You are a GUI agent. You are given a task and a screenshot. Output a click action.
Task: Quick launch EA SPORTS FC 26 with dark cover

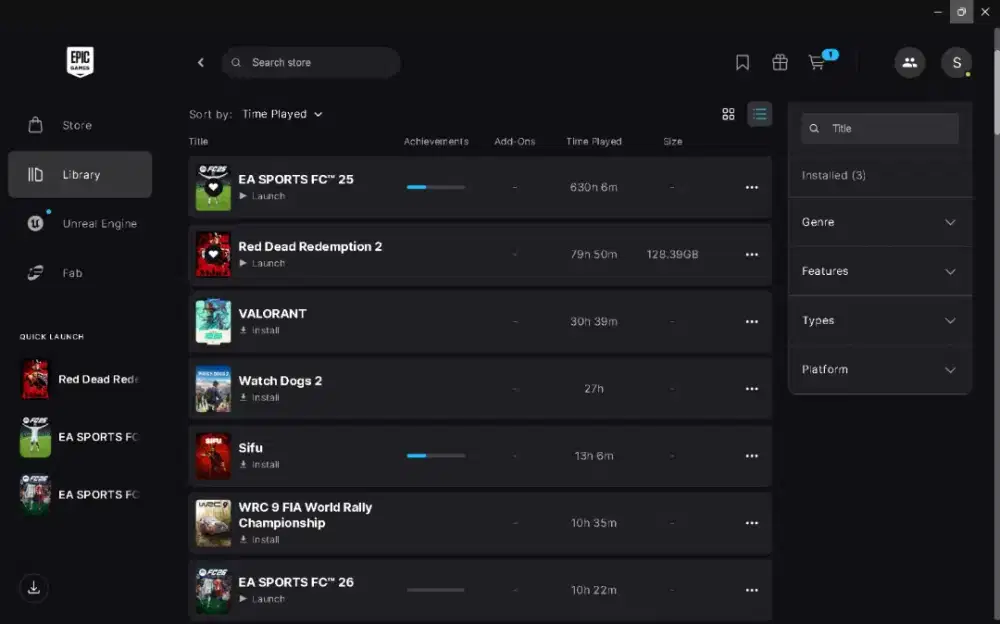[80, 494]
